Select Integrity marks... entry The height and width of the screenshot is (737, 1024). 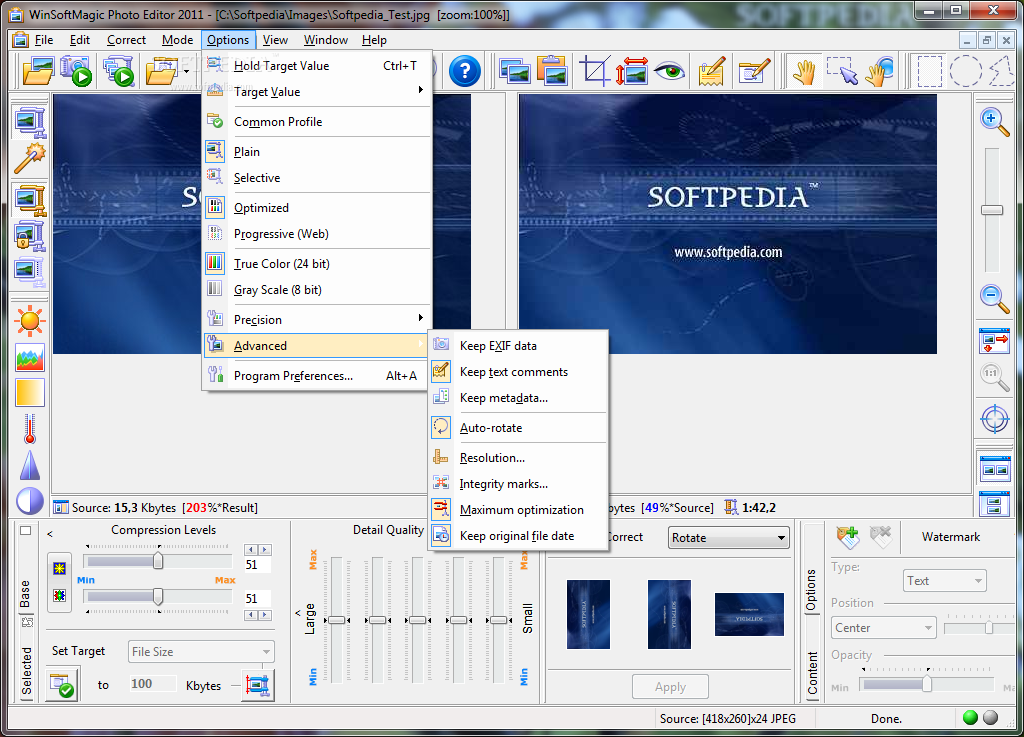[519, 484]
